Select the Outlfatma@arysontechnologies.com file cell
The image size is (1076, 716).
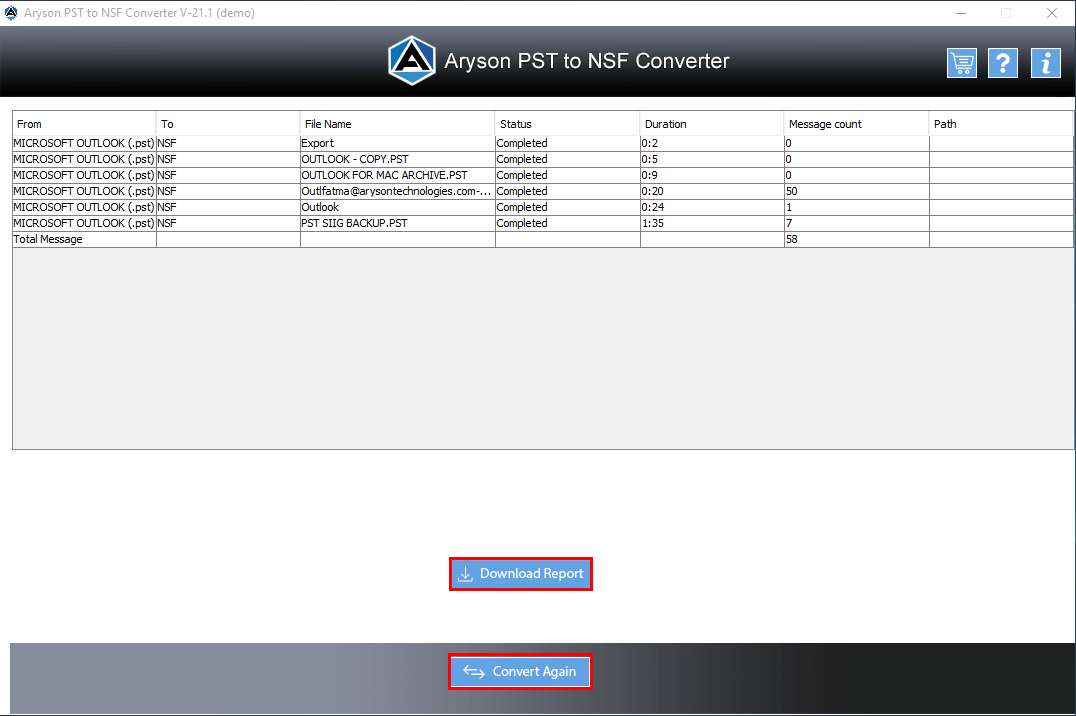(397, 191)
